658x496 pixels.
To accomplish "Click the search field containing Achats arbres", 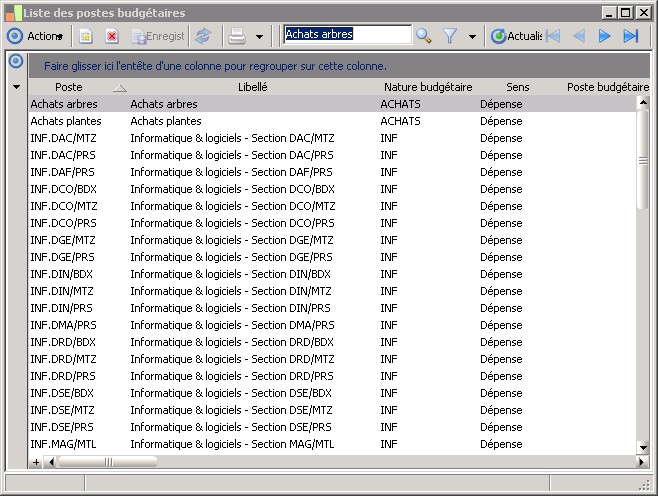I will (x=346, y=35).
